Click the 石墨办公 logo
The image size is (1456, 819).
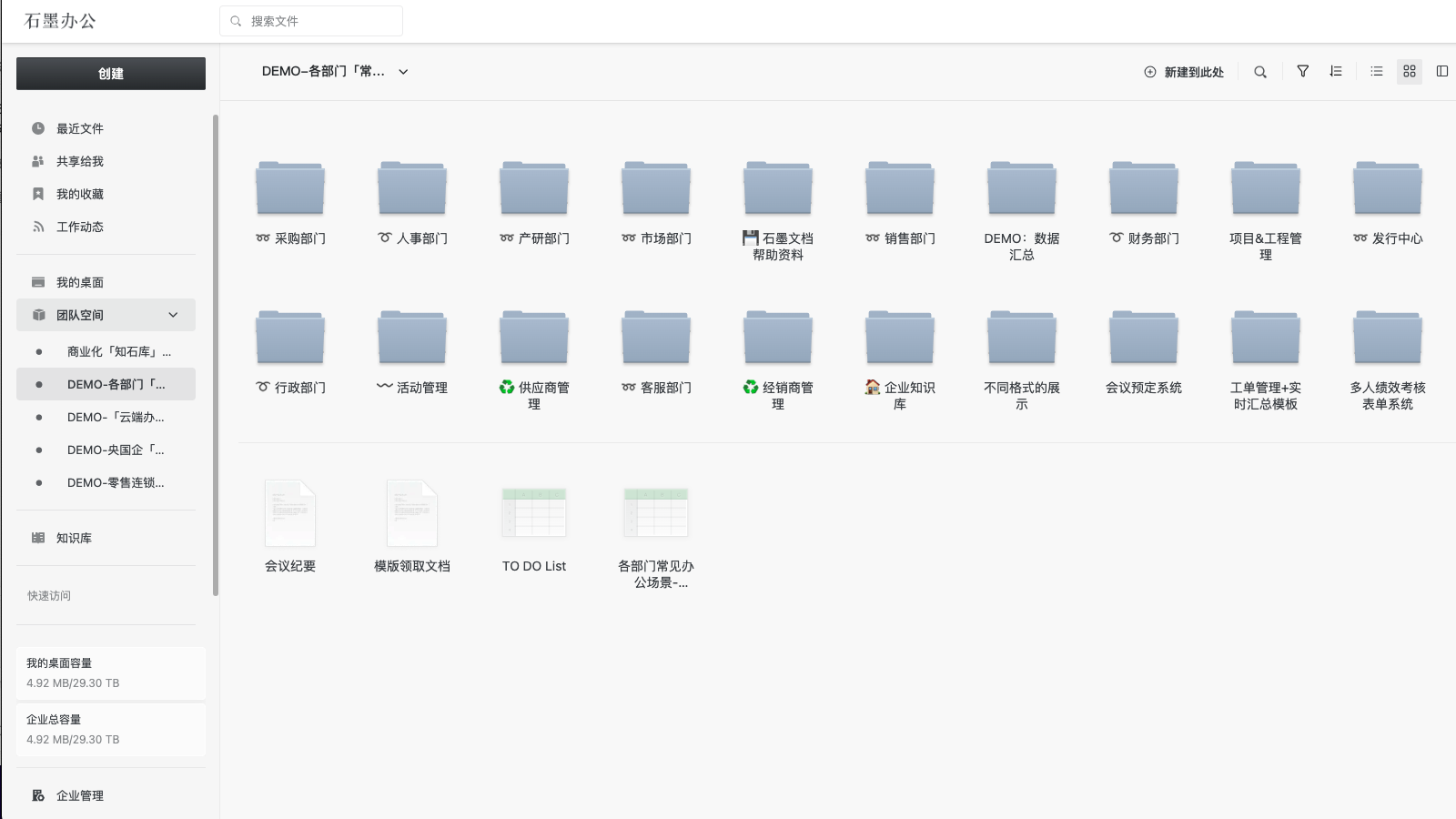[60, 21]
